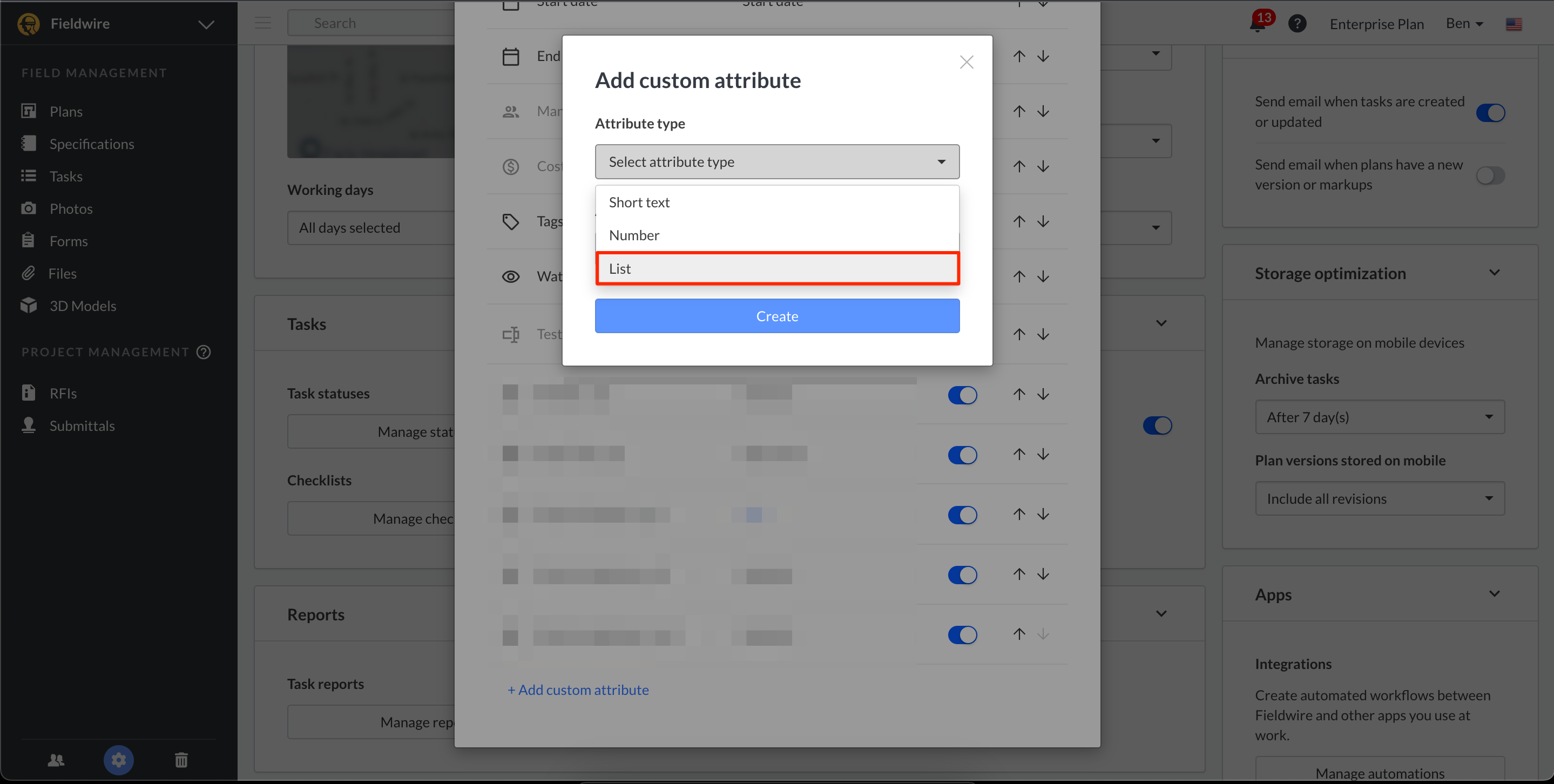Screen dimensions: 1554x784
Task: Open the people icon in the bottom sidebar
Action: [x=56, y=760]
